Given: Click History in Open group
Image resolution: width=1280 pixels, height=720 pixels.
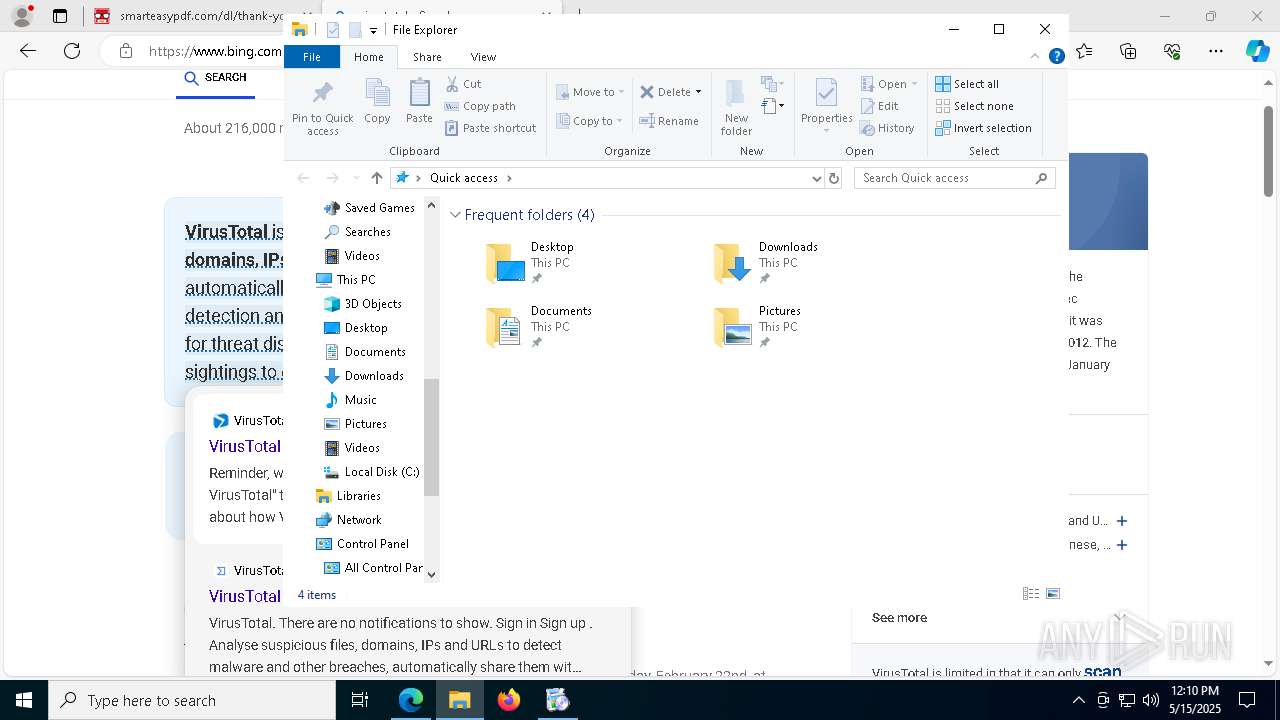Looking at the screenshot, I should coord(887,128).
